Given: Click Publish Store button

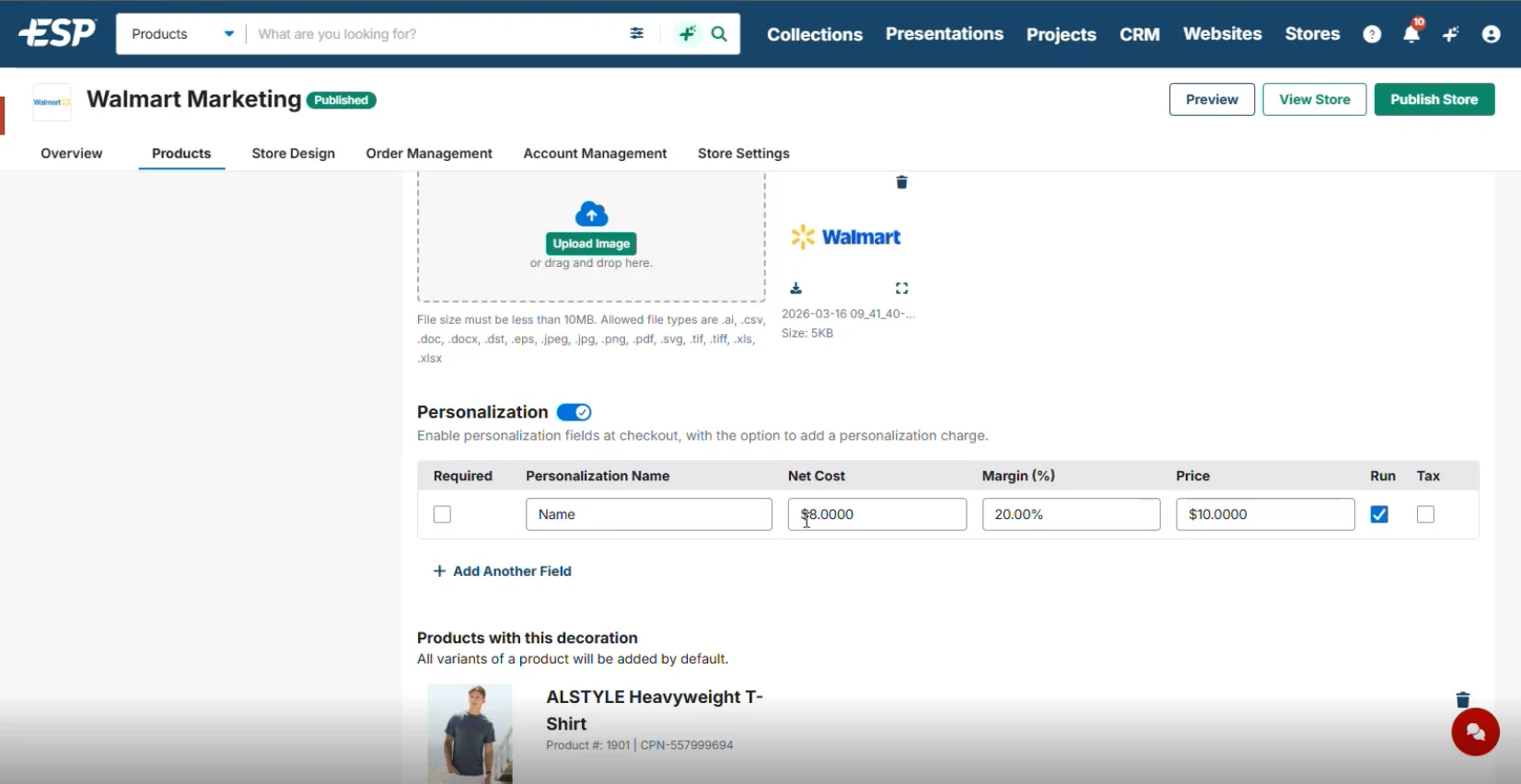Looking at the screenshot, I should point(1434,99).
